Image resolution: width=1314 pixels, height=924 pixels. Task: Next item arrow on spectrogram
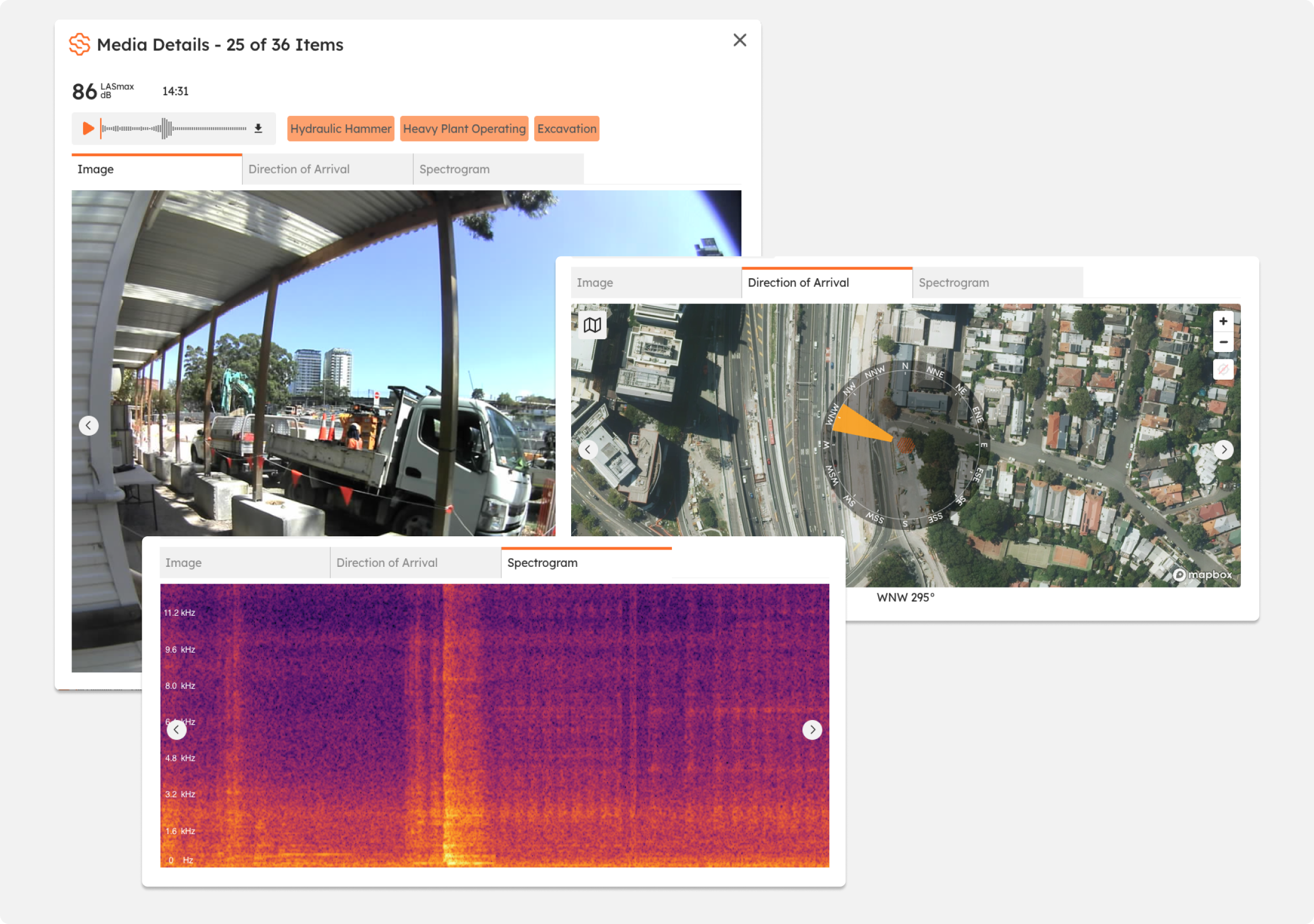pos(812,730)
